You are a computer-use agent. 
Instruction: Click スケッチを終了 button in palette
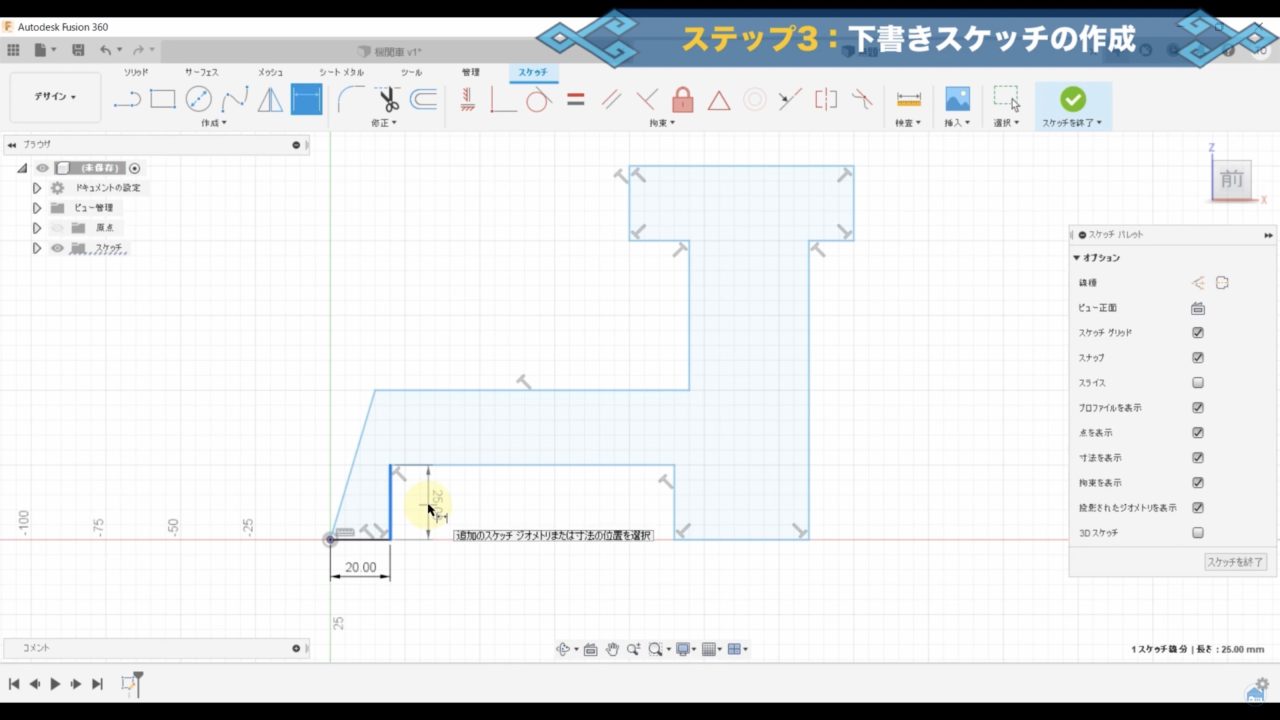(x=1235, y=562)
